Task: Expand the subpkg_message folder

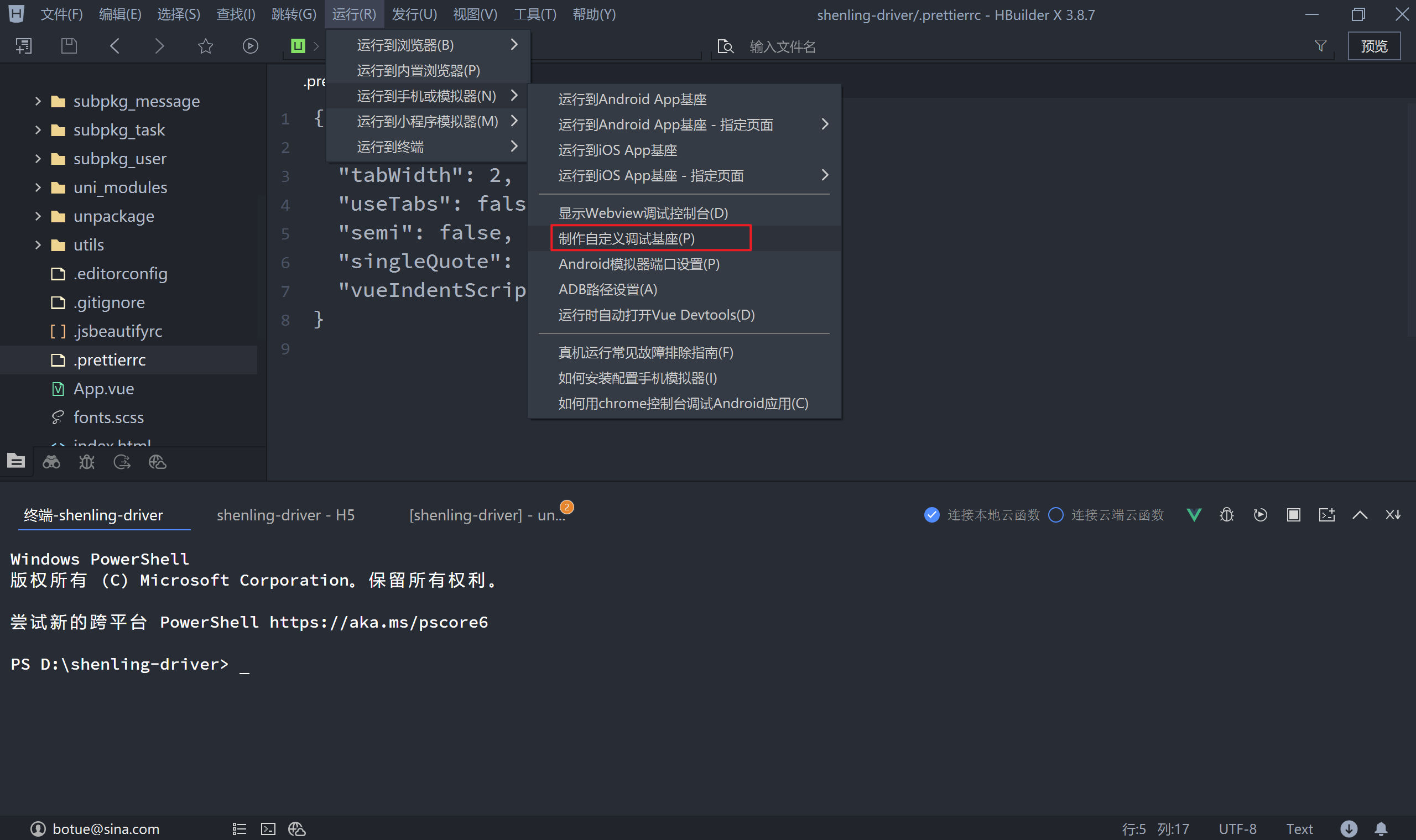Action: (x=38, y=101)
